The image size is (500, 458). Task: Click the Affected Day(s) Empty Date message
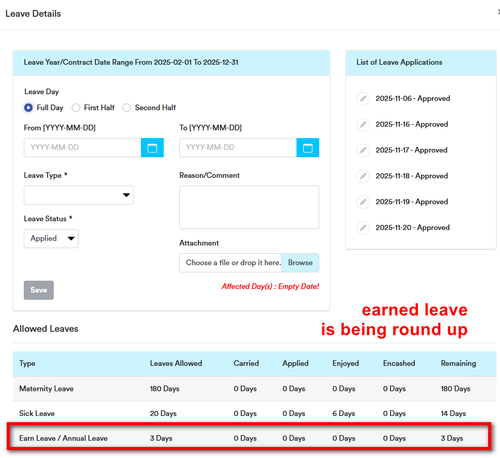point(270,286)
